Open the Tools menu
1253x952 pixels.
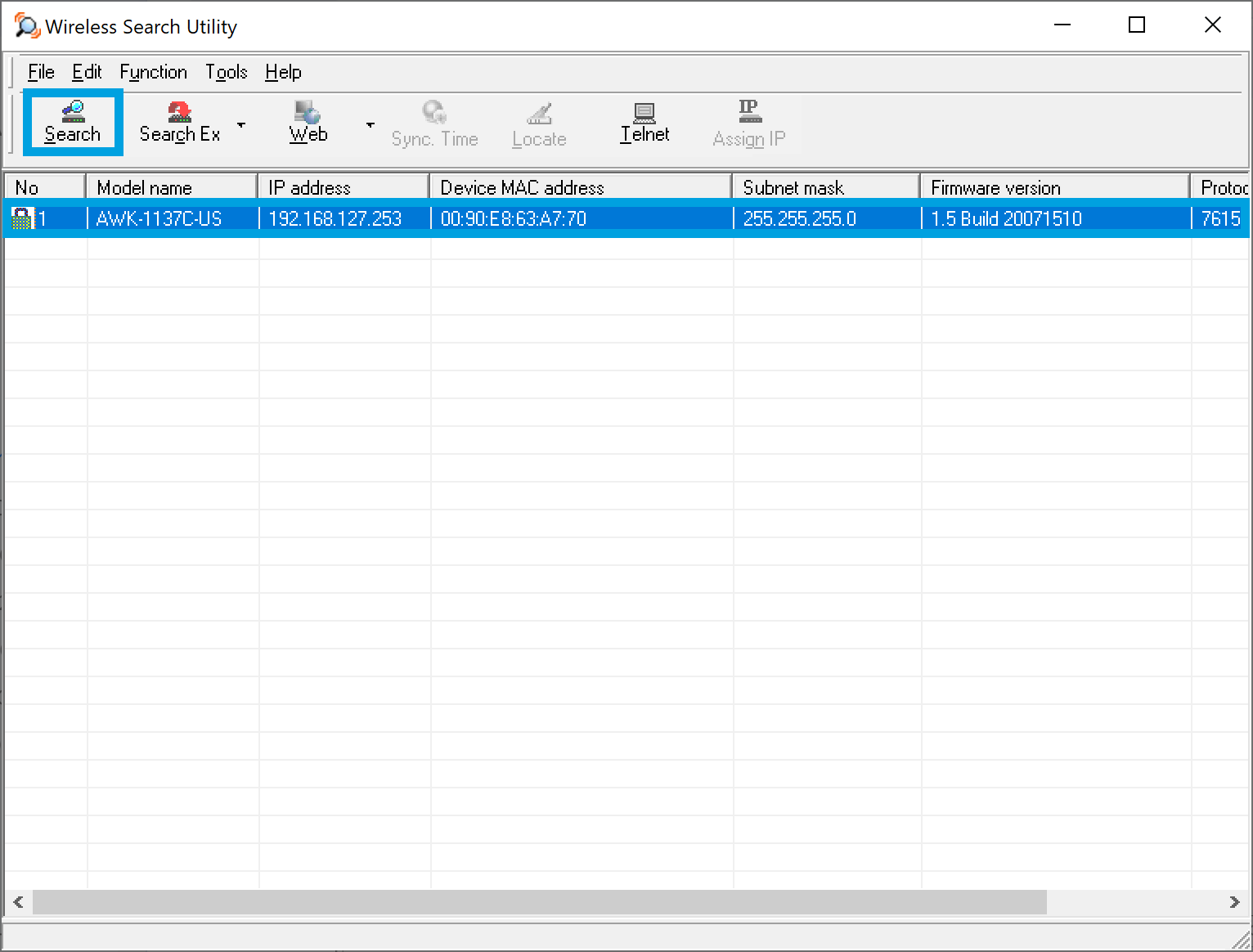pos(227,72)
